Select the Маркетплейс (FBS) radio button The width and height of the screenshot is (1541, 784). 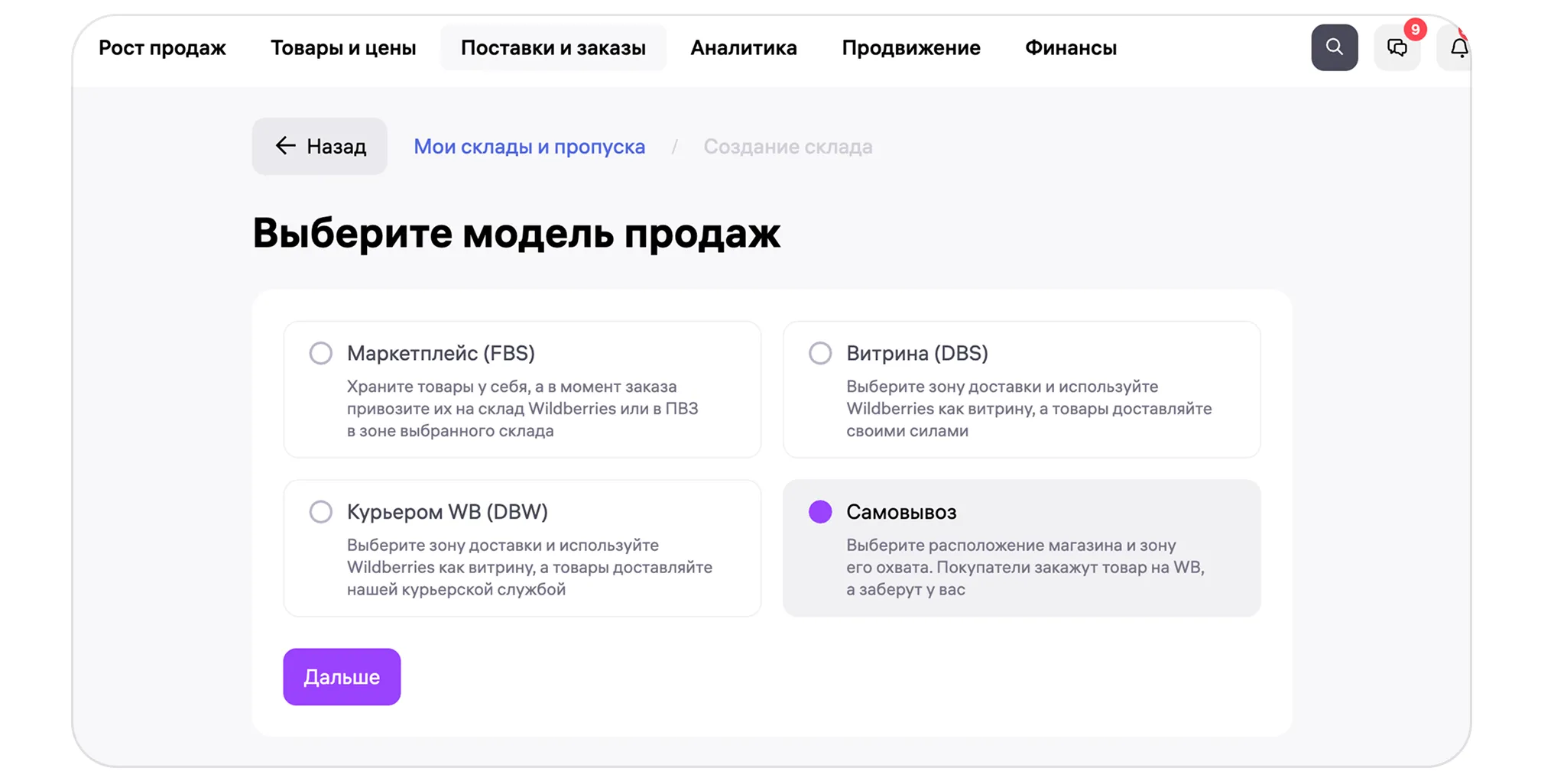click(321, 353)
